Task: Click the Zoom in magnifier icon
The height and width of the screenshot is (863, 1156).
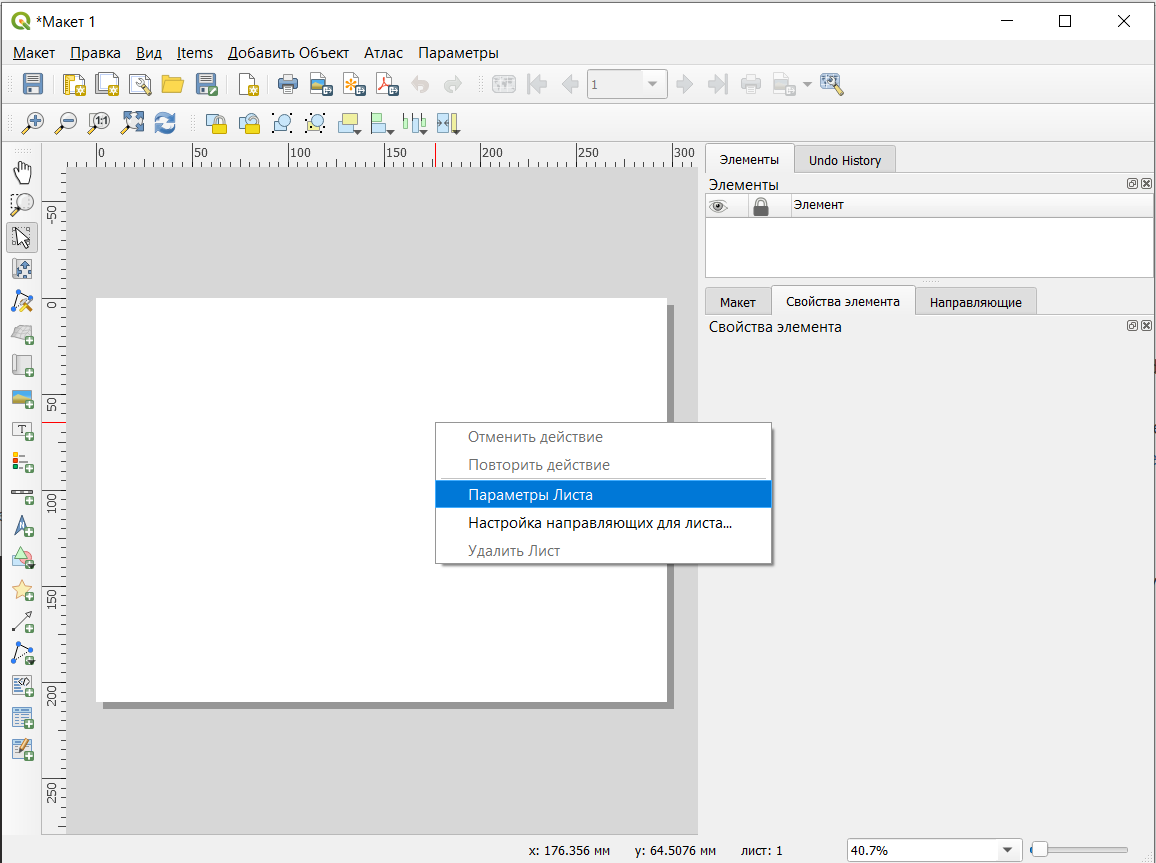Action: (33, 123)
